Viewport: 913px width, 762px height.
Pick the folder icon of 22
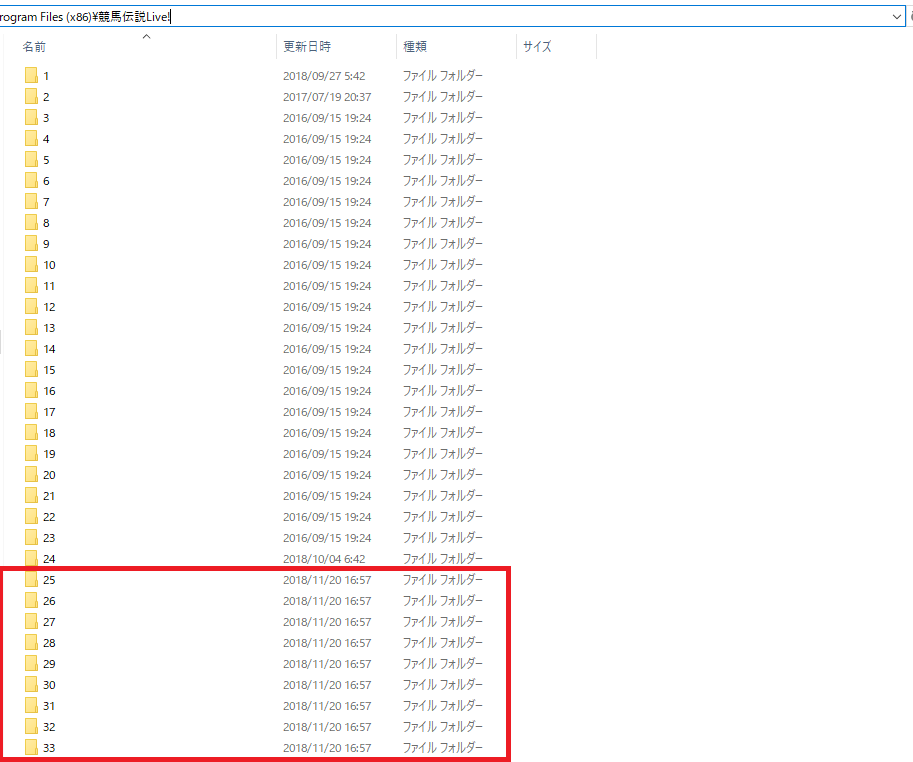[x=31, y=516]
